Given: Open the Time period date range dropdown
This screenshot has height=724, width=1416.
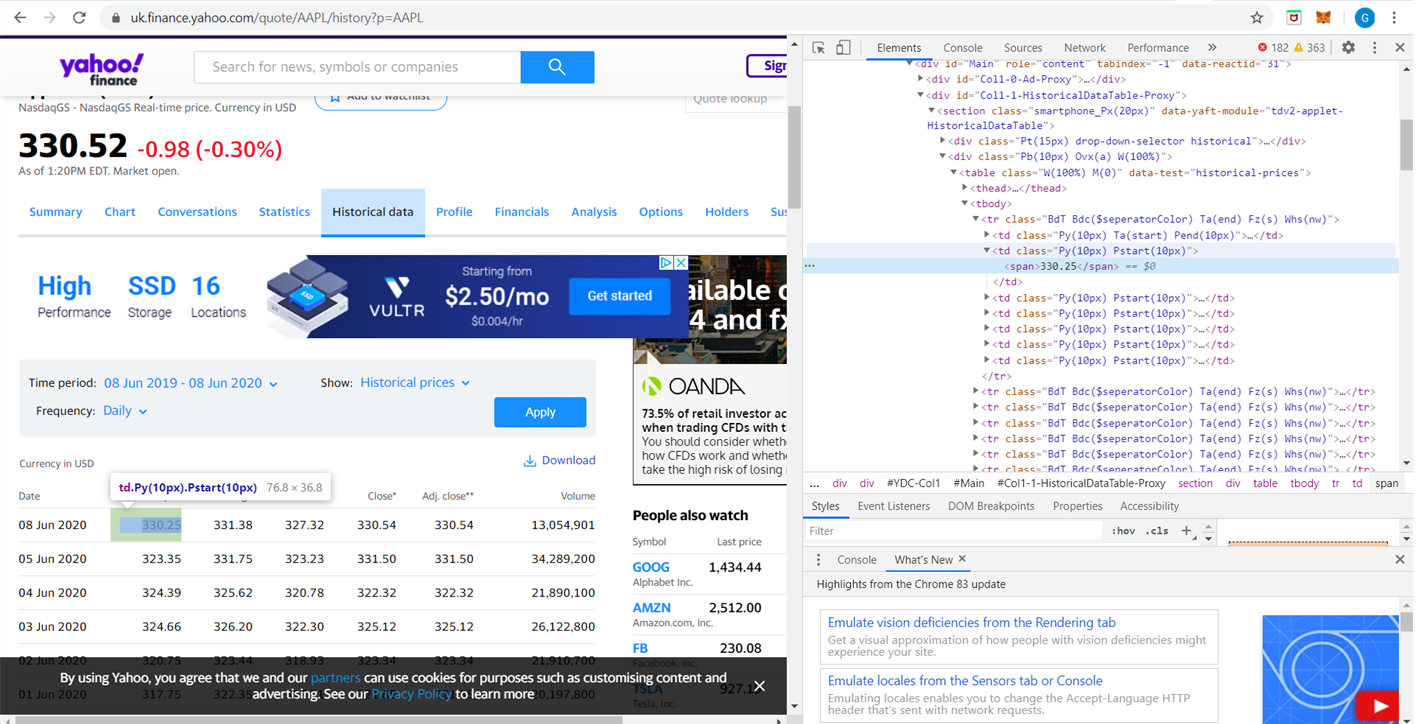Looking at the screenshot, I should 190,382.
